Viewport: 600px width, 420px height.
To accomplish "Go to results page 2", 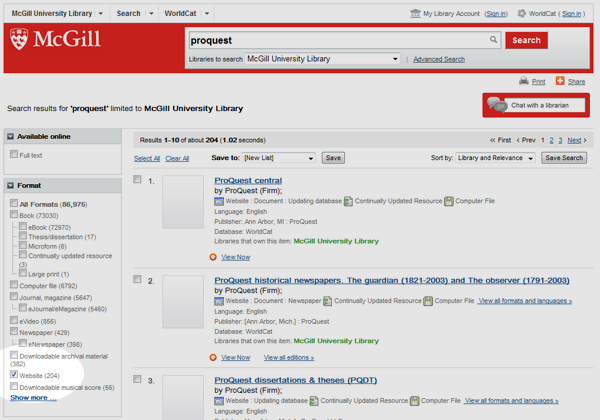I will tap(551, 140).
